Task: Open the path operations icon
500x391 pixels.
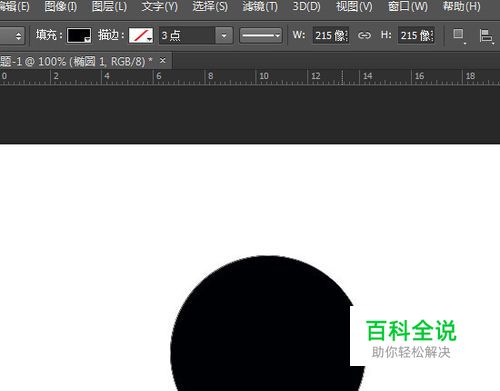Action: click(459, 36)
